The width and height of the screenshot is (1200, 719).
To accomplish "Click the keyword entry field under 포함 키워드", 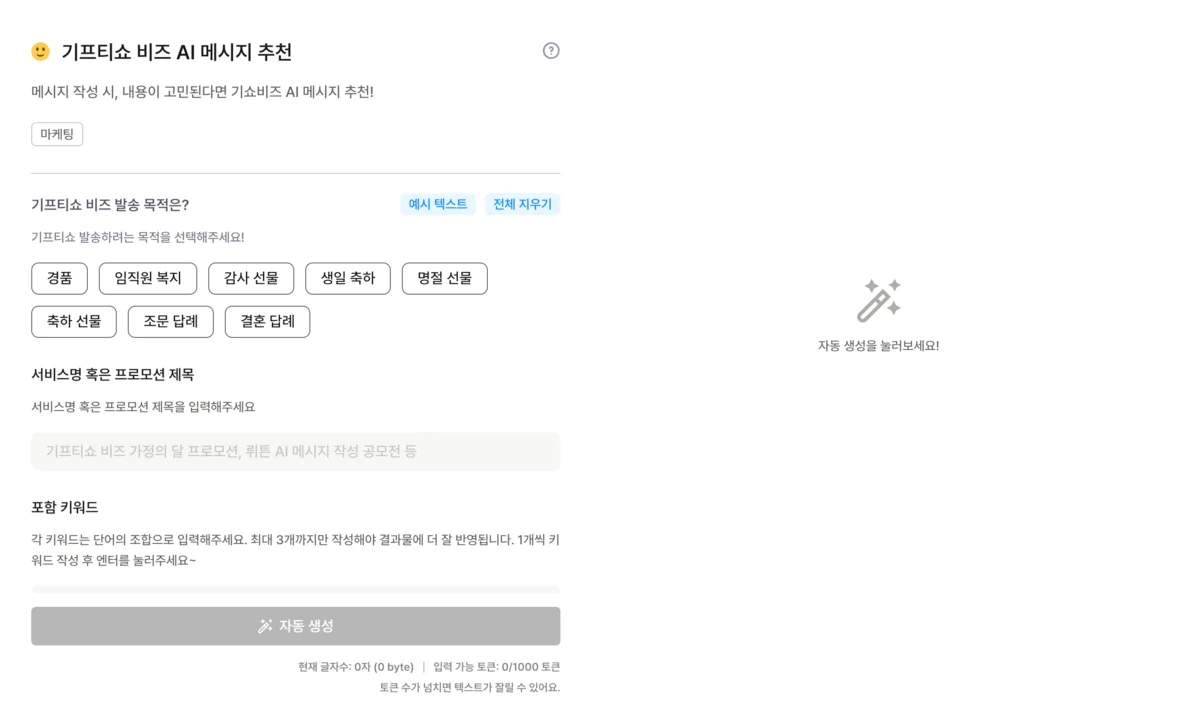I will tap(295, 590).
